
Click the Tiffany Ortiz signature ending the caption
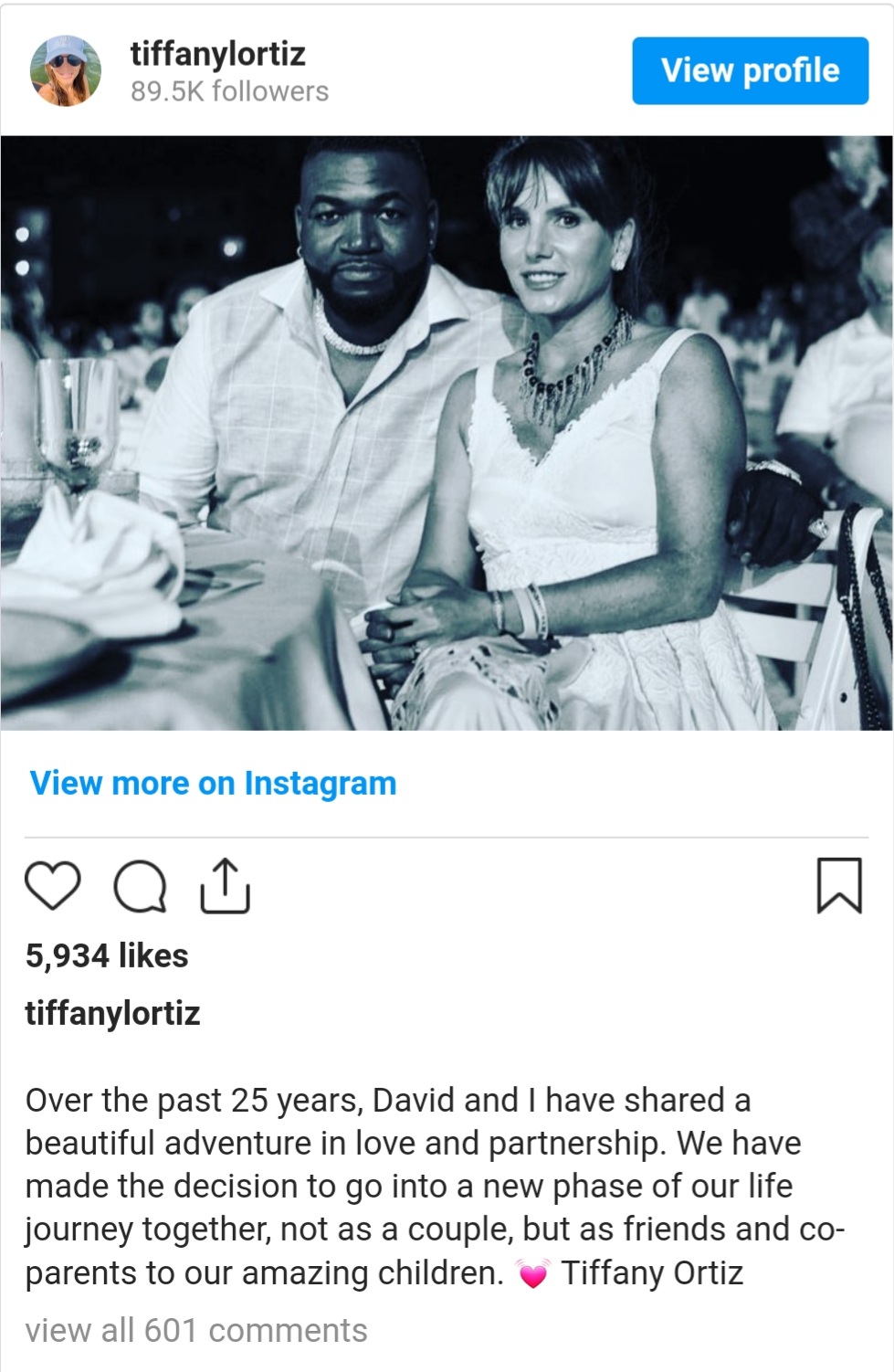coord(652,1273)
